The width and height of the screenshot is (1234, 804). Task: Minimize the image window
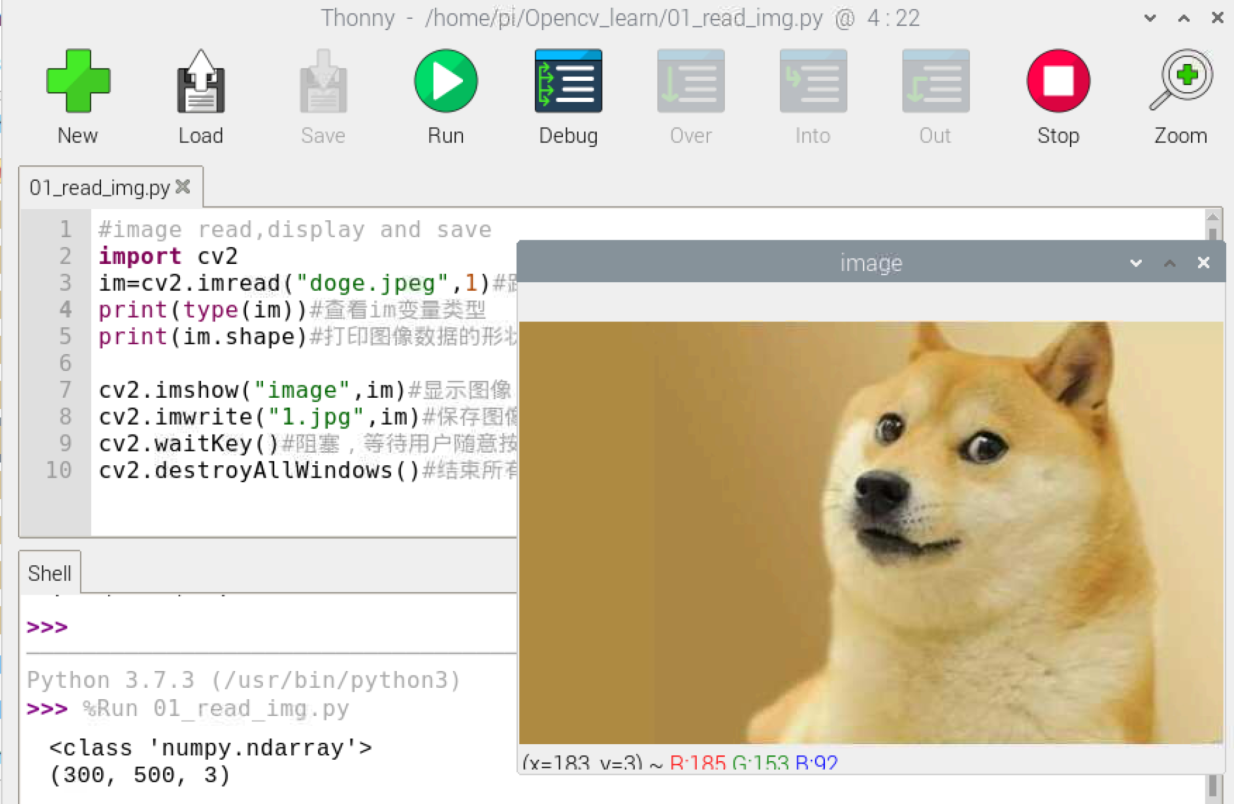click(1136, 262)
